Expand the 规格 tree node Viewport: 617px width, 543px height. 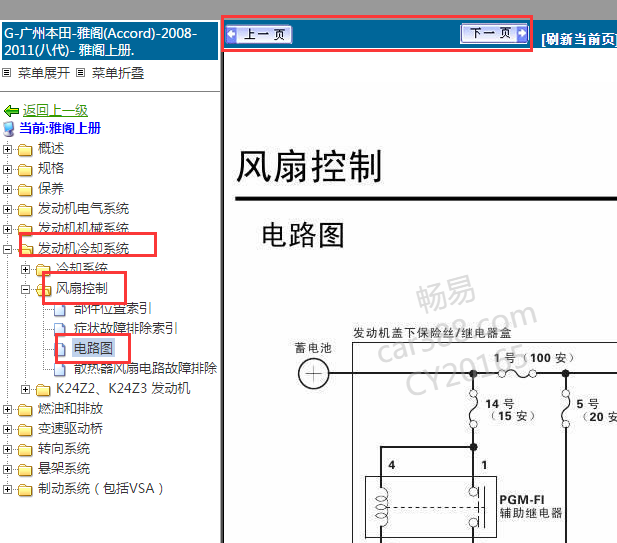(x=7, y=169)
